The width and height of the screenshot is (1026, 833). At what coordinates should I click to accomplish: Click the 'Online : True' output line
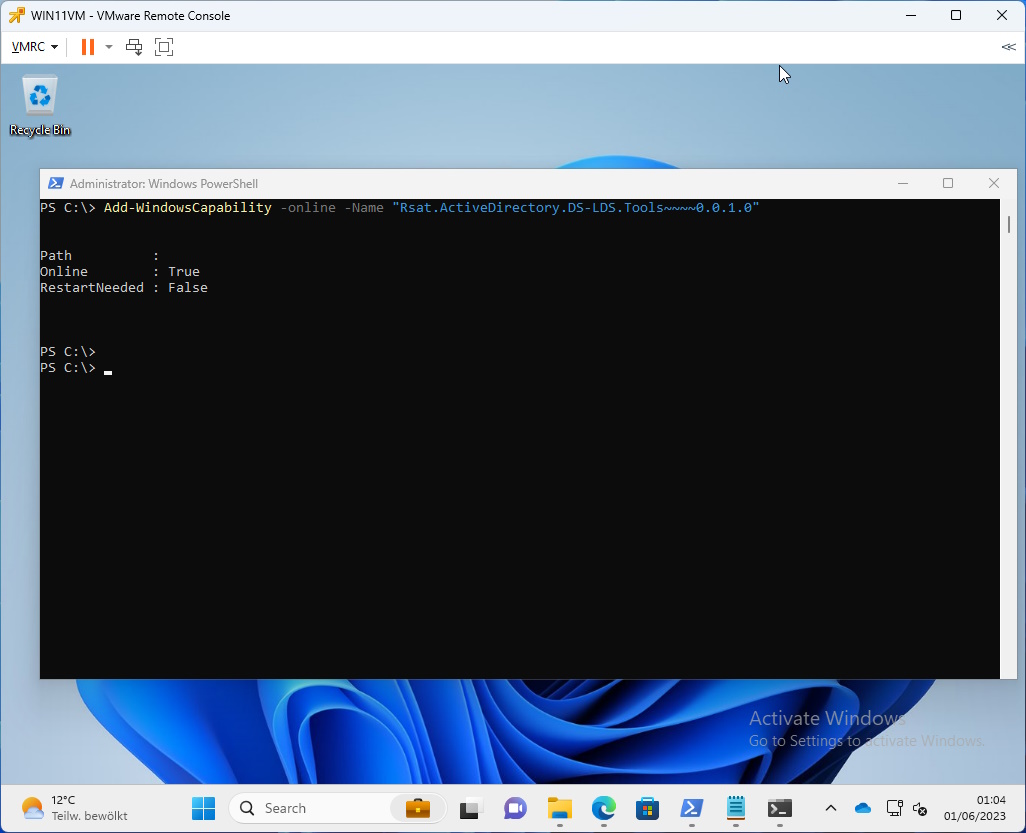coord(120,272)
